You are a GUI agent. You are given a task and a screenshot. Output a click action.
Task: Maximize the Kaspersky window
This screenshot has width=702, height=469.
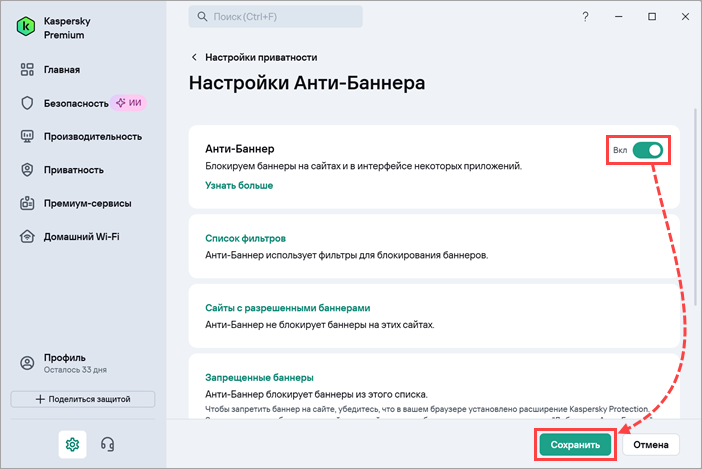point(652,17)
